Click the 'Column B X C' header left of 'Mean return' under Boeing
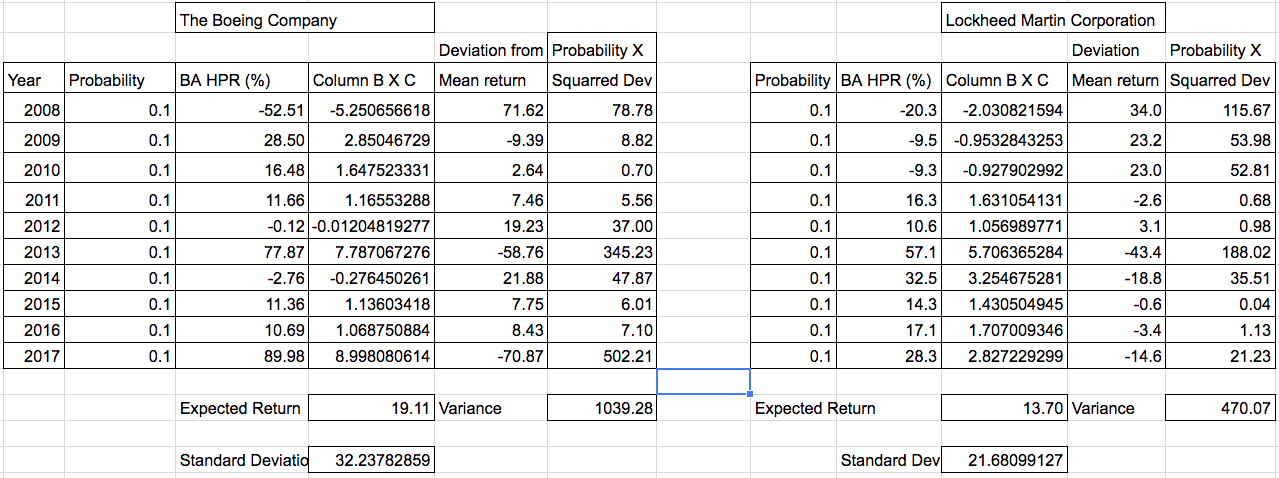This screenshot has height=478, width=1279. 372,80
